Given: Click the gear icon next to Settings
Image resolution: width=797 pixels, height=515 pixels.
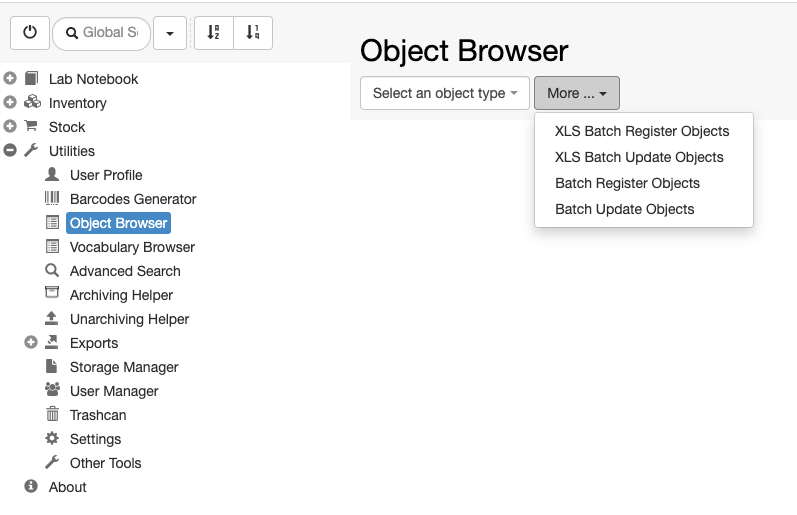Looking at the screenshot, I should pyautogui.click(x=52, y=438).
